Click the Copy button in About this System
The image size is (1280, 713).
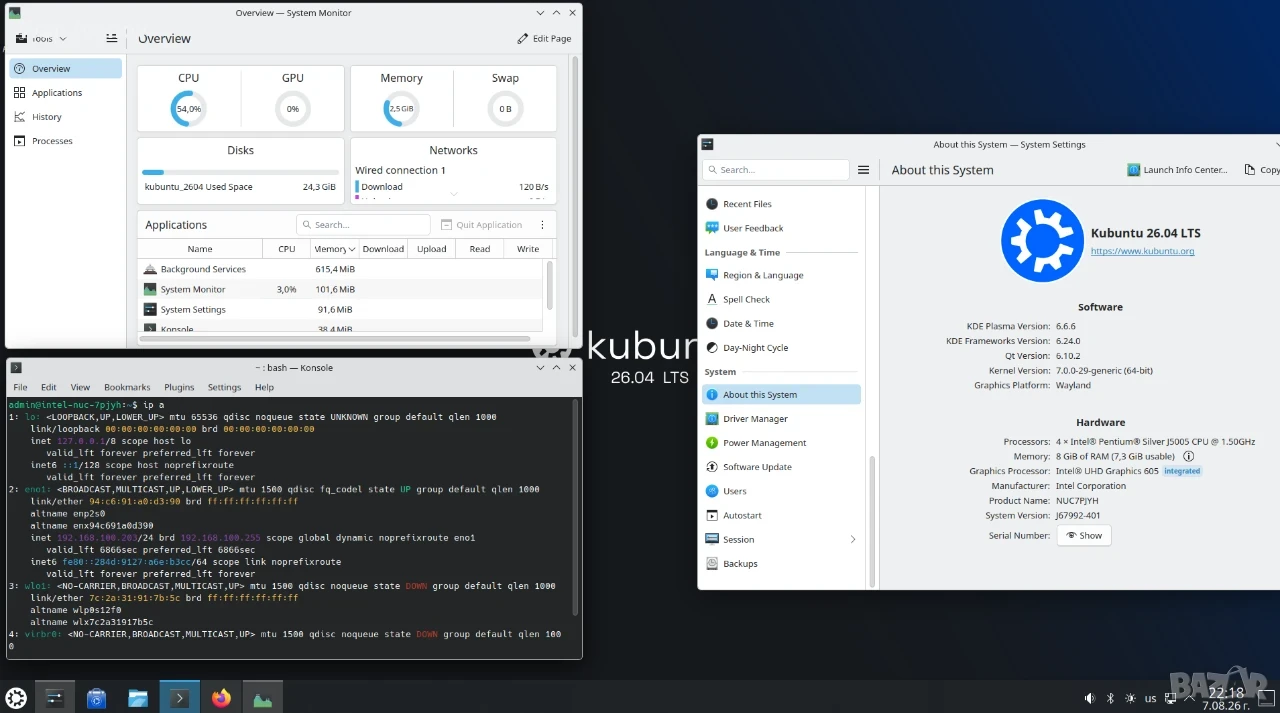[x=1262, y=170]
